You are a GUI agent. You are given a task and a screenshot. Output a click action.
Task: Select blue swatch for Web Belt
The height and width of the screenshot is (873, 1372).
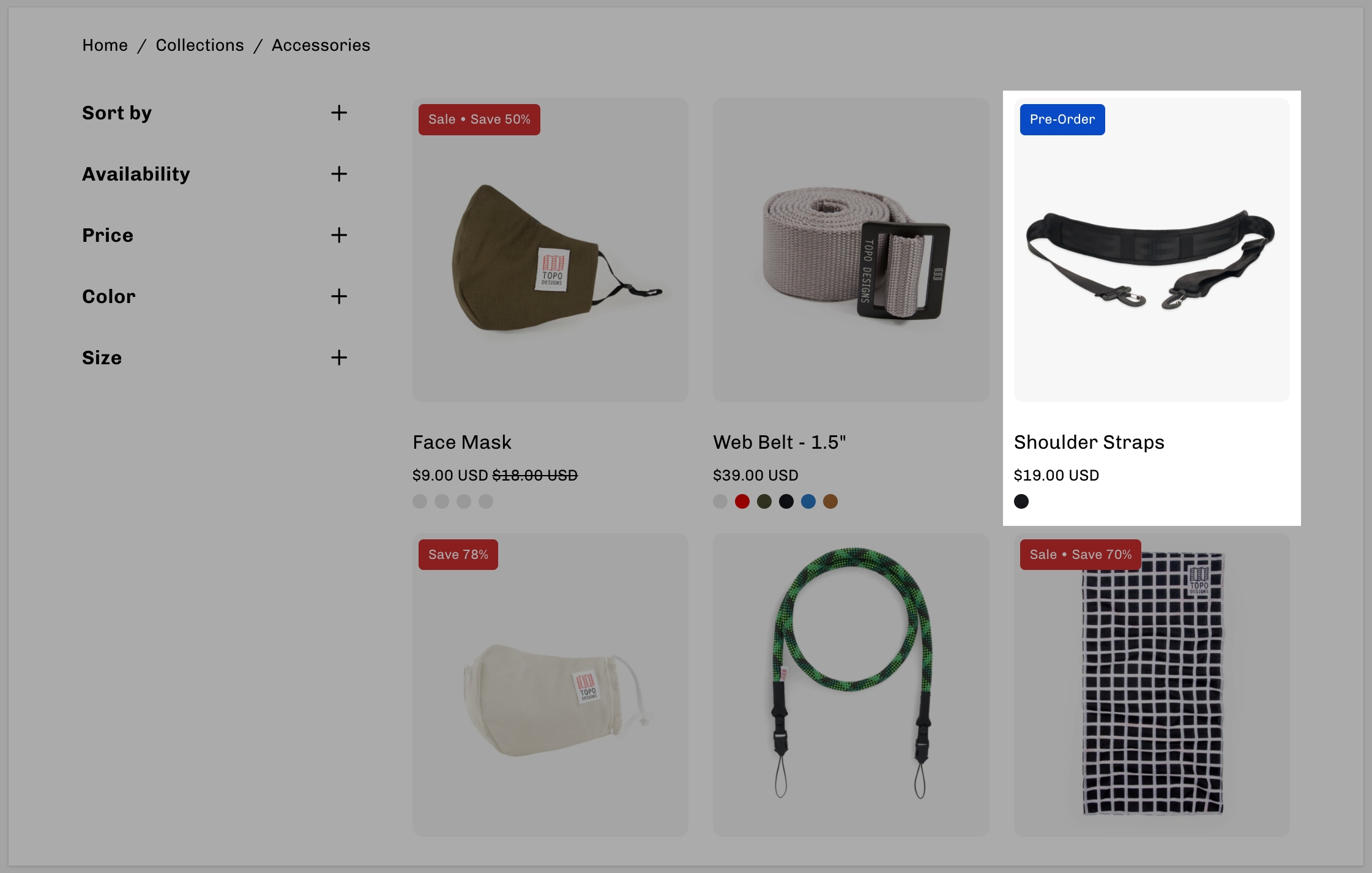click(x=808, y=501)
